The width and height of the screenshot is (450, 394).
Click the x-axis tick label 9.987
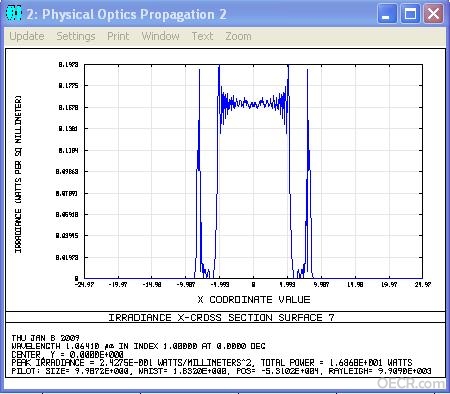click(321, 285)
